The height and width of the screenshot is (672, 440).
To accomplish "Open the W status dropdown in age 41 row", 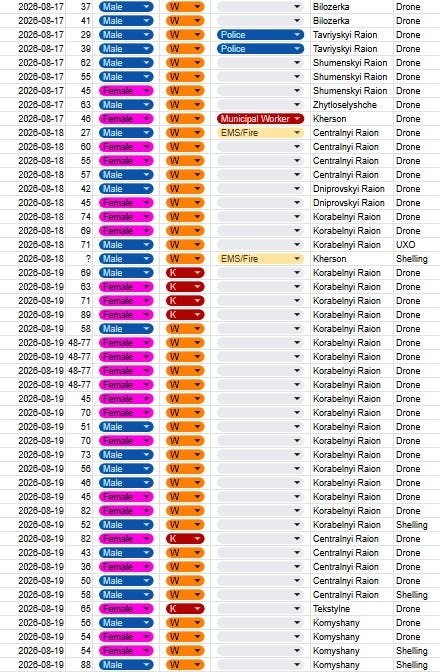I will pos(185,21).
